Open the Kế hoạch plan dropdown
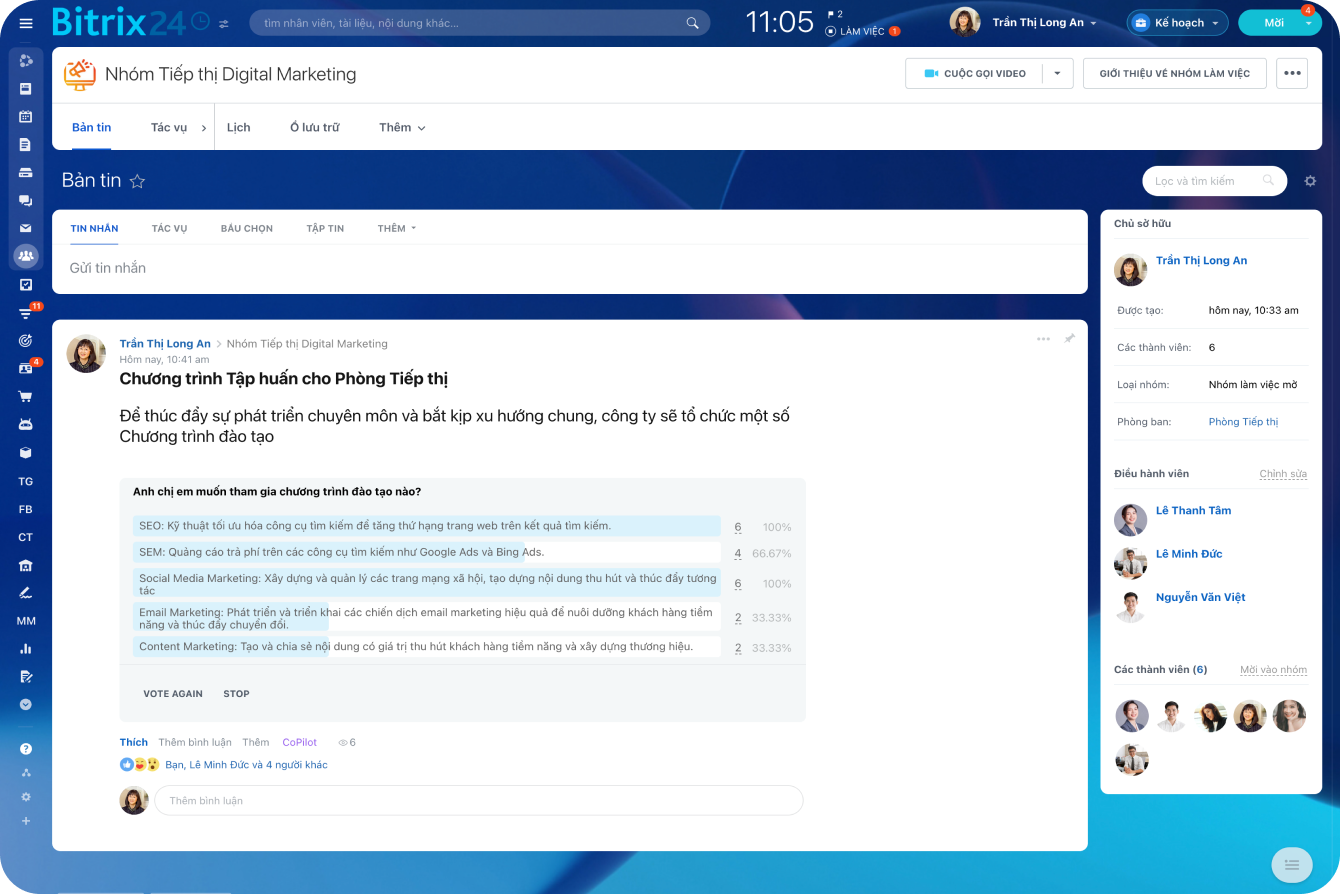 [1178, 23]
